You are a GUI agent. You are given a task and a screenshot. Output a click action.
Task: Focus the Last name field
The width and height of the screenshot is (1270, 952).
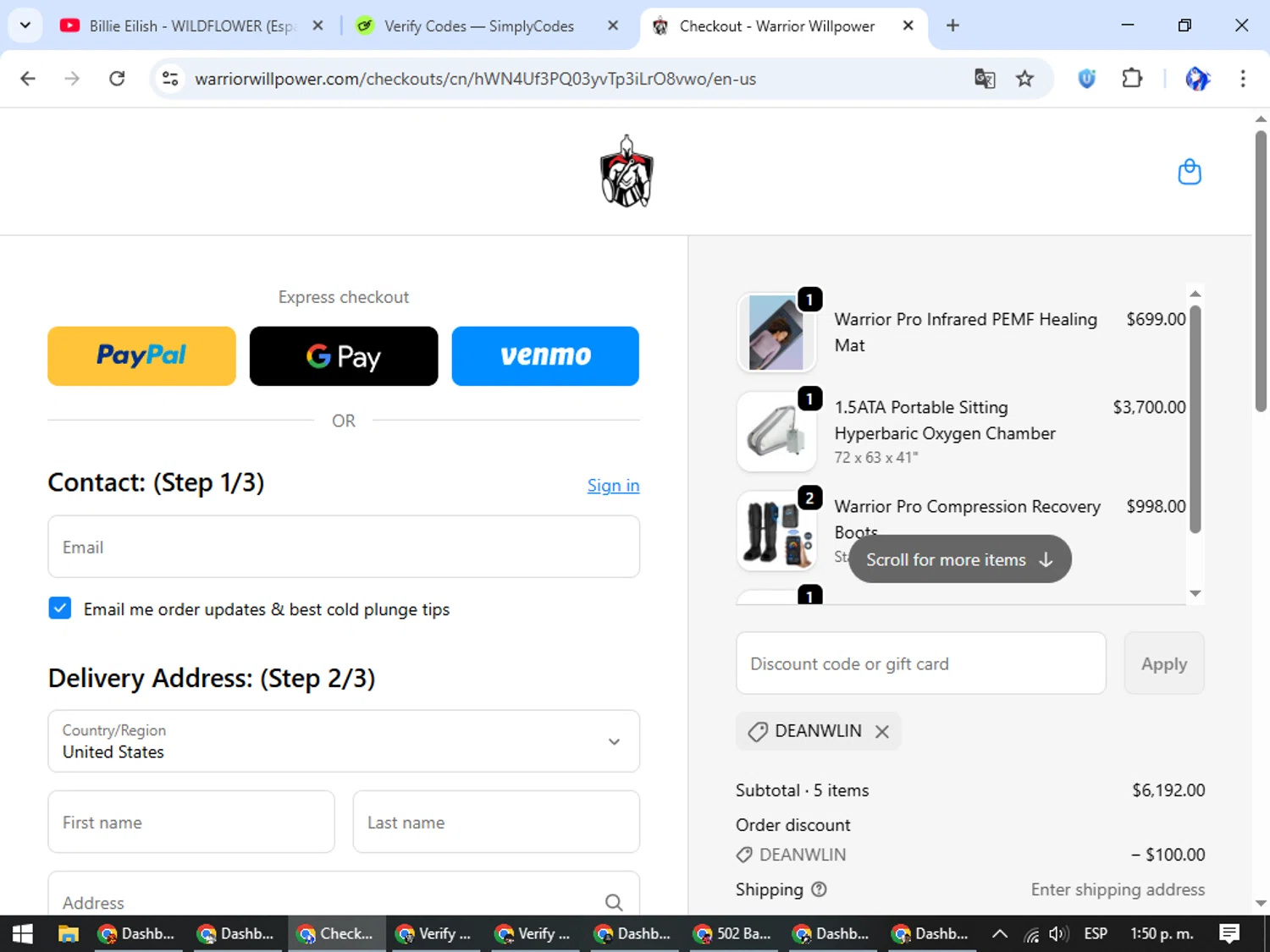[496, 822]
